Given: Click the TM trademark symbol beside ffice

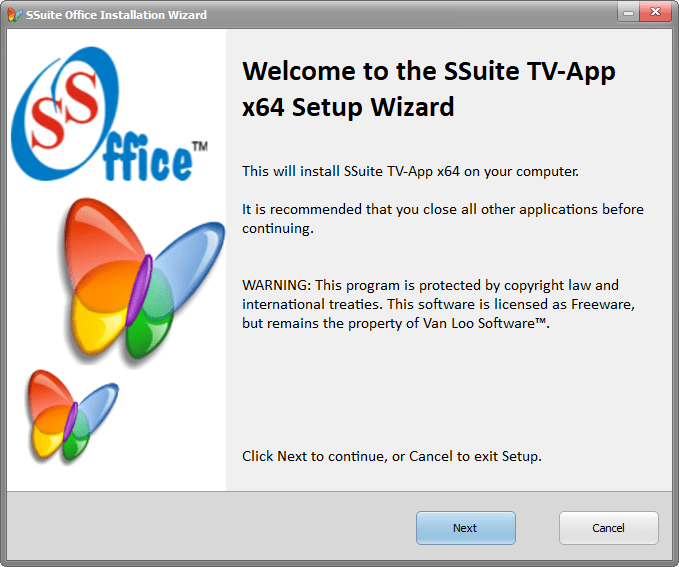Looking at the screenshot, I should [x=200, y=146].
